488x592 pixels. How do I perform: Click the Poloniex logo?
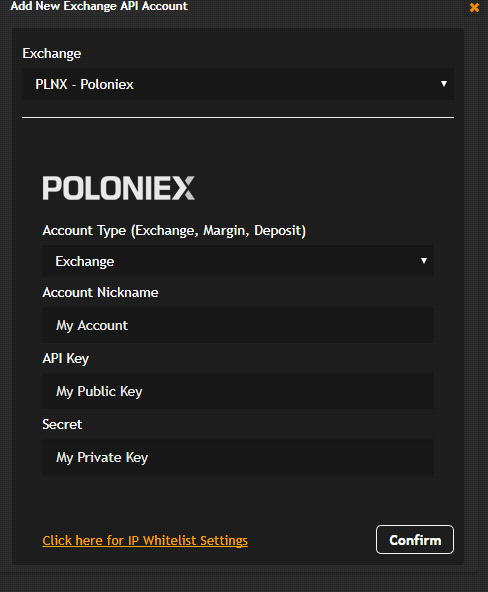tap(119, 188)
